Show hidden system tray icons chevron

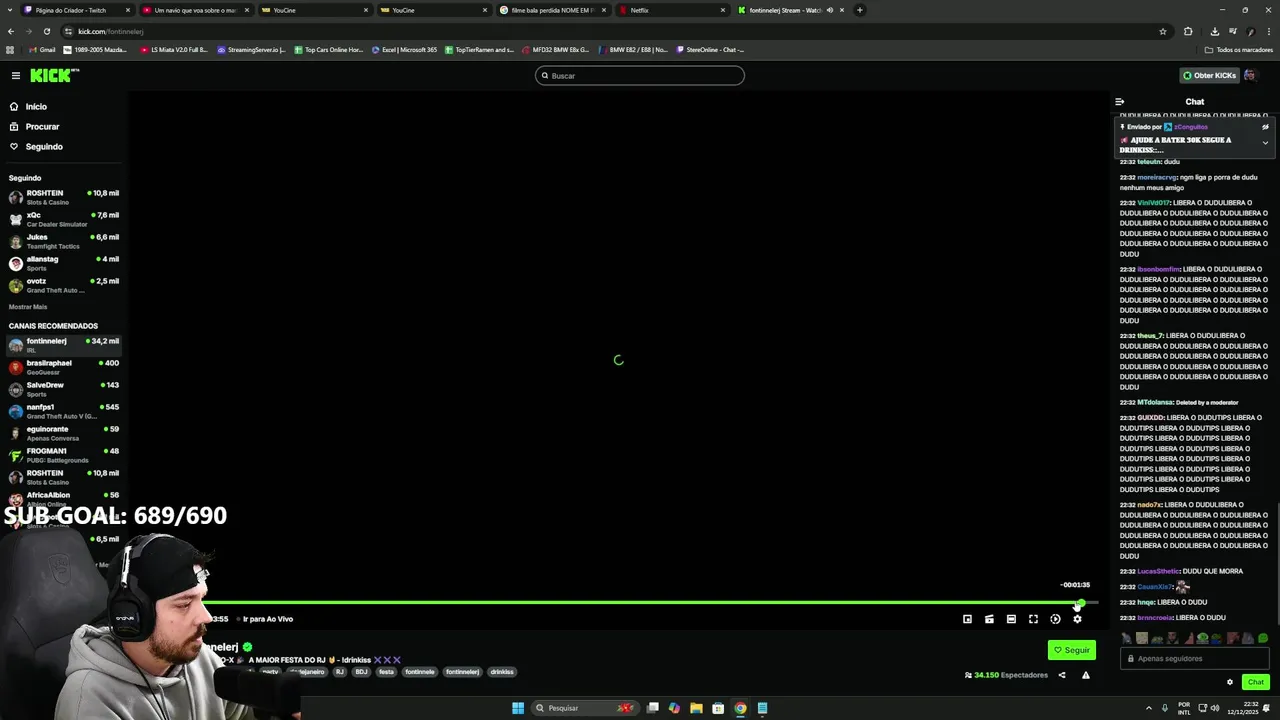tap(1148, 708)
